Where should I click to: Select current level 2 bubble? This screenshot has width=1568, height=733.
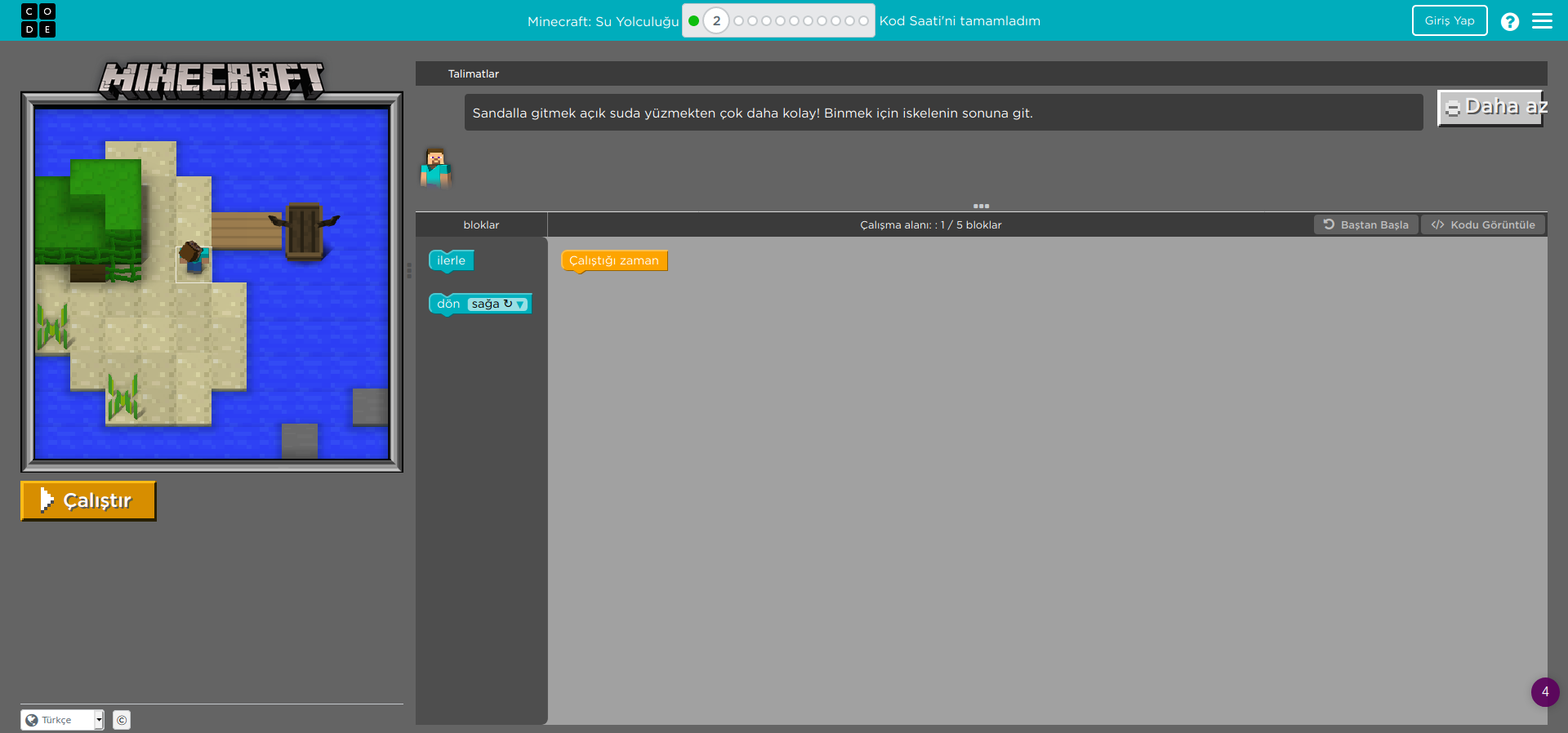click(x=716, y=21)
